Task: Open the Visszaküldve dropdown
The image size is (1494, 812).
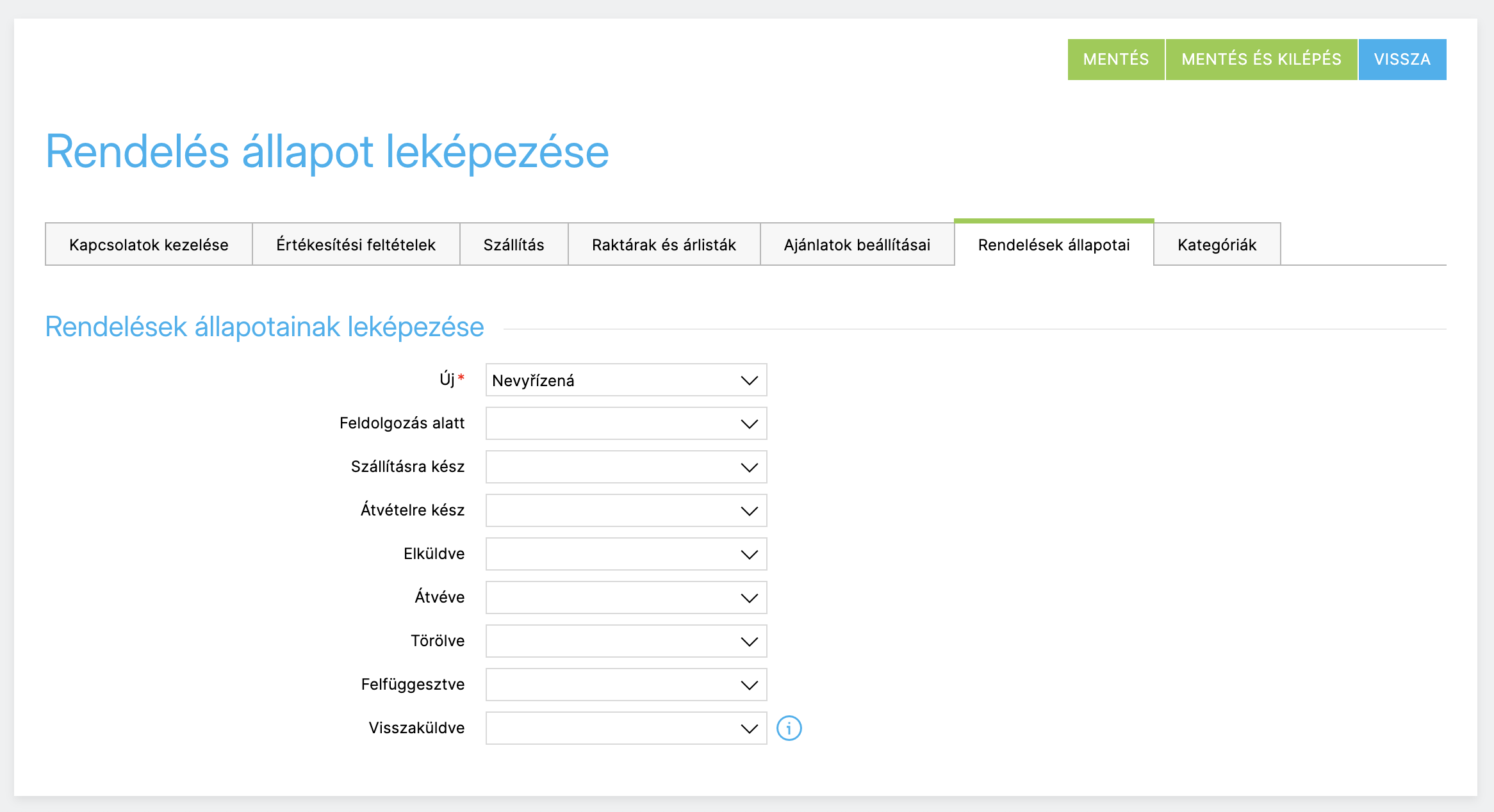Action: (x=626, y=729)
